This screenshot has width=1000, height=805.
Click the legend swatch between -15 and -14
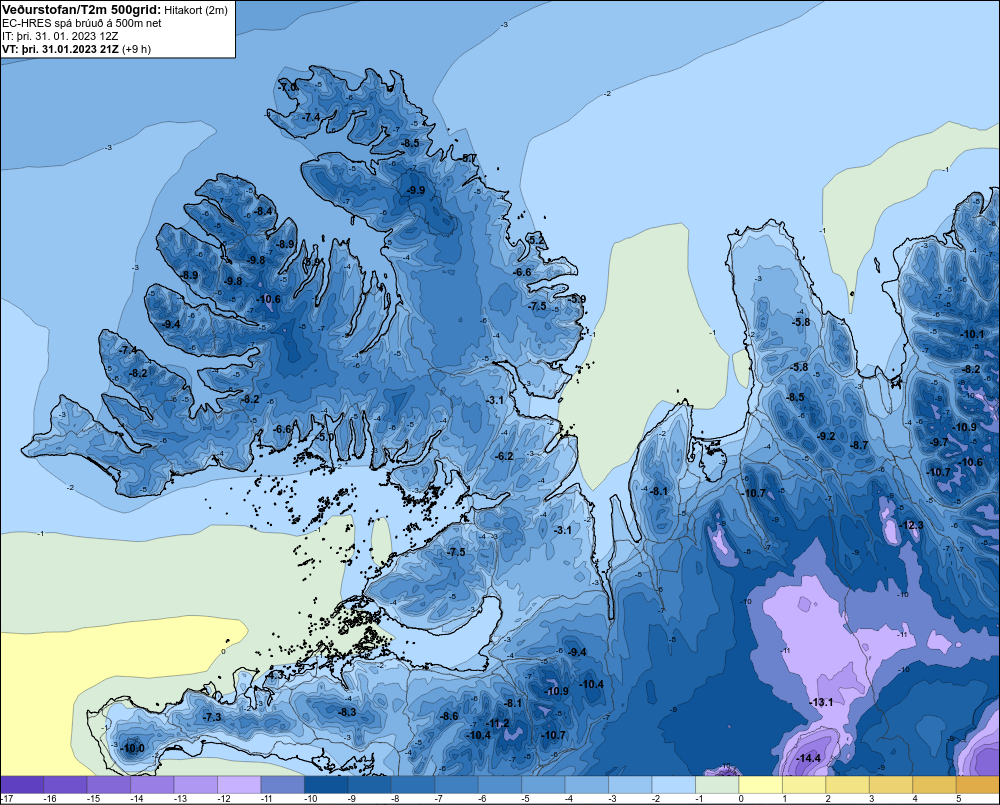[x=109, y=785]
